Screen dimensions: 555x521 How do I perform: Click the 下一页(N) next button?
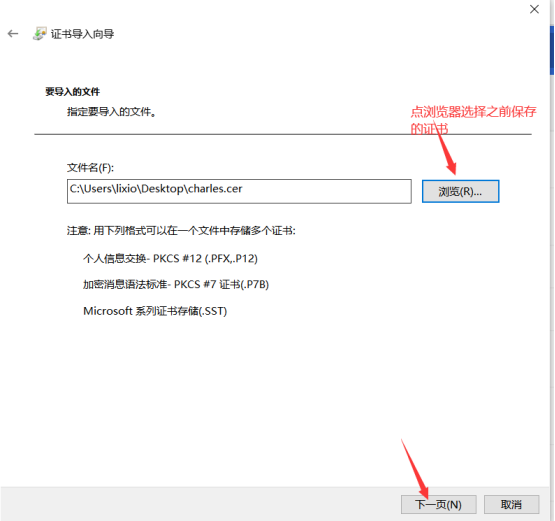(439, 504)
